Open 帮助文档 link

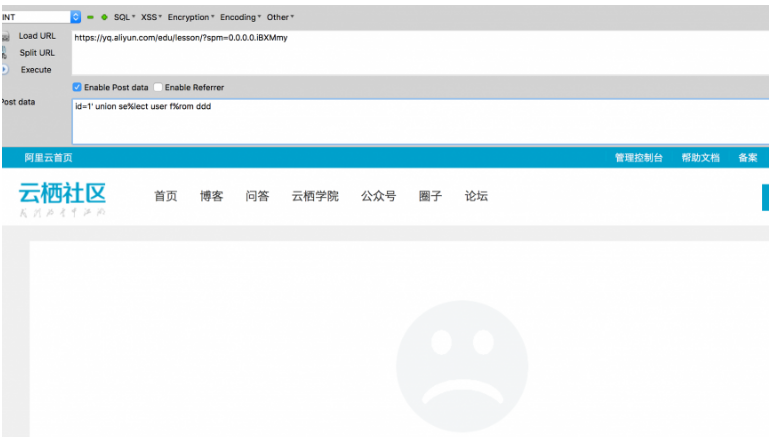pyautogui.click(x=700, y=158)
